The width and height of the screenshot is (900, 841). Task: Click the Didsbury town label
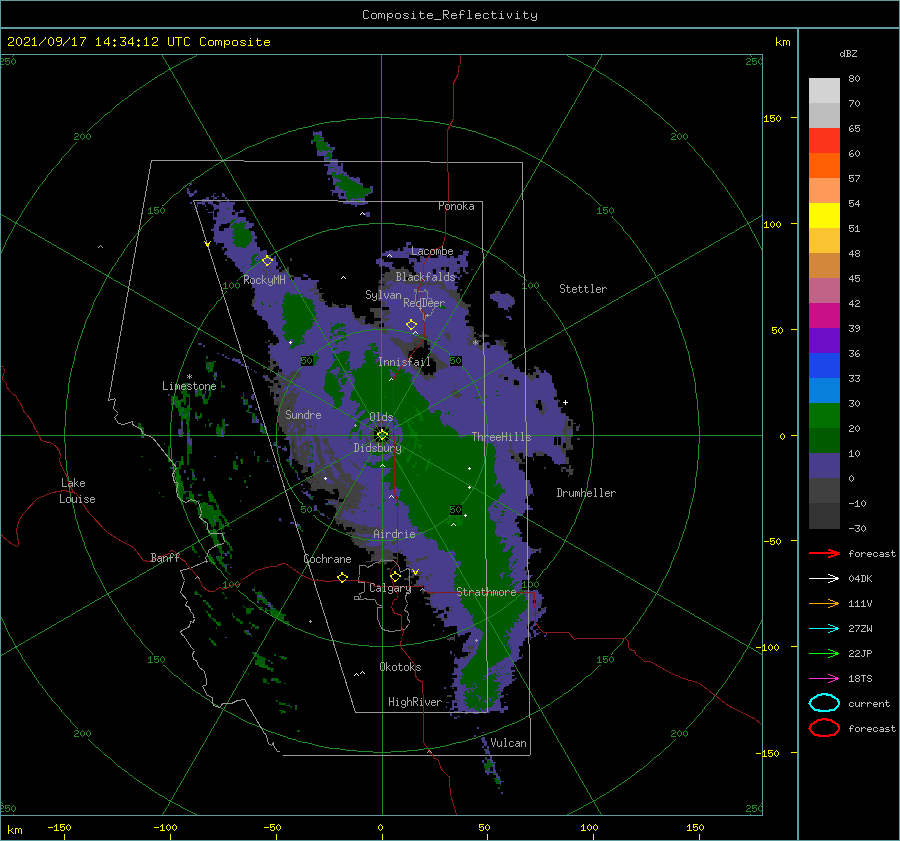[x=378, y=448]
